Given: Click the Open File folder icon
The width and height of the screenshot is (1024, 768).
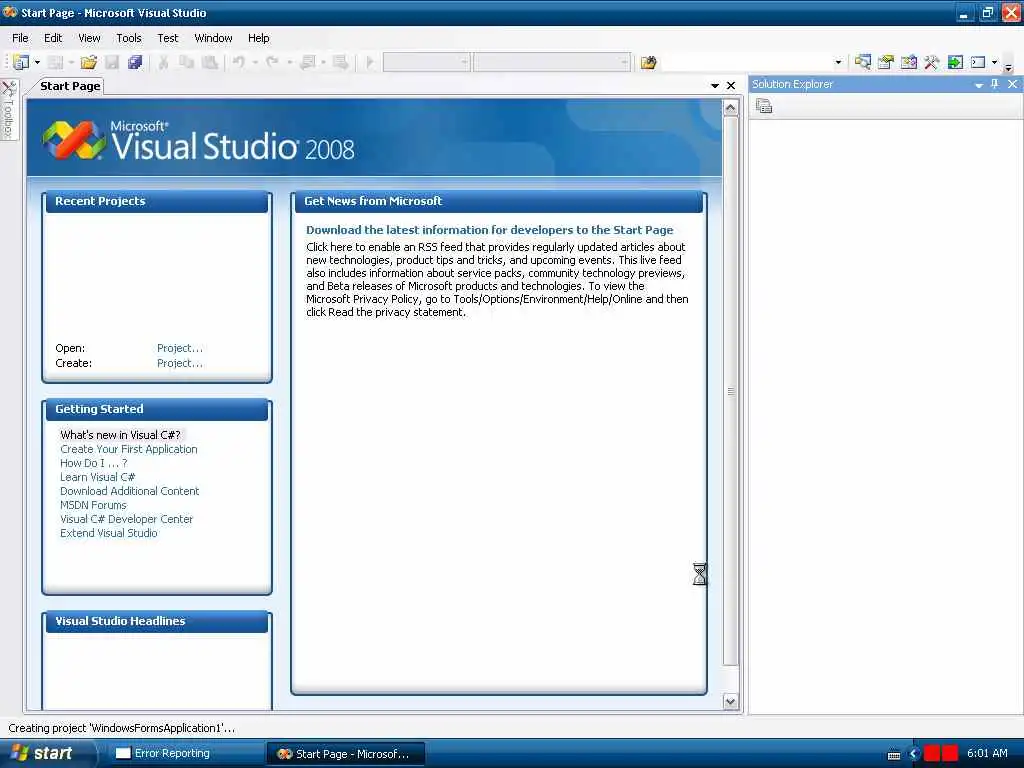Looking at the screenshot, I should (89, 63).
